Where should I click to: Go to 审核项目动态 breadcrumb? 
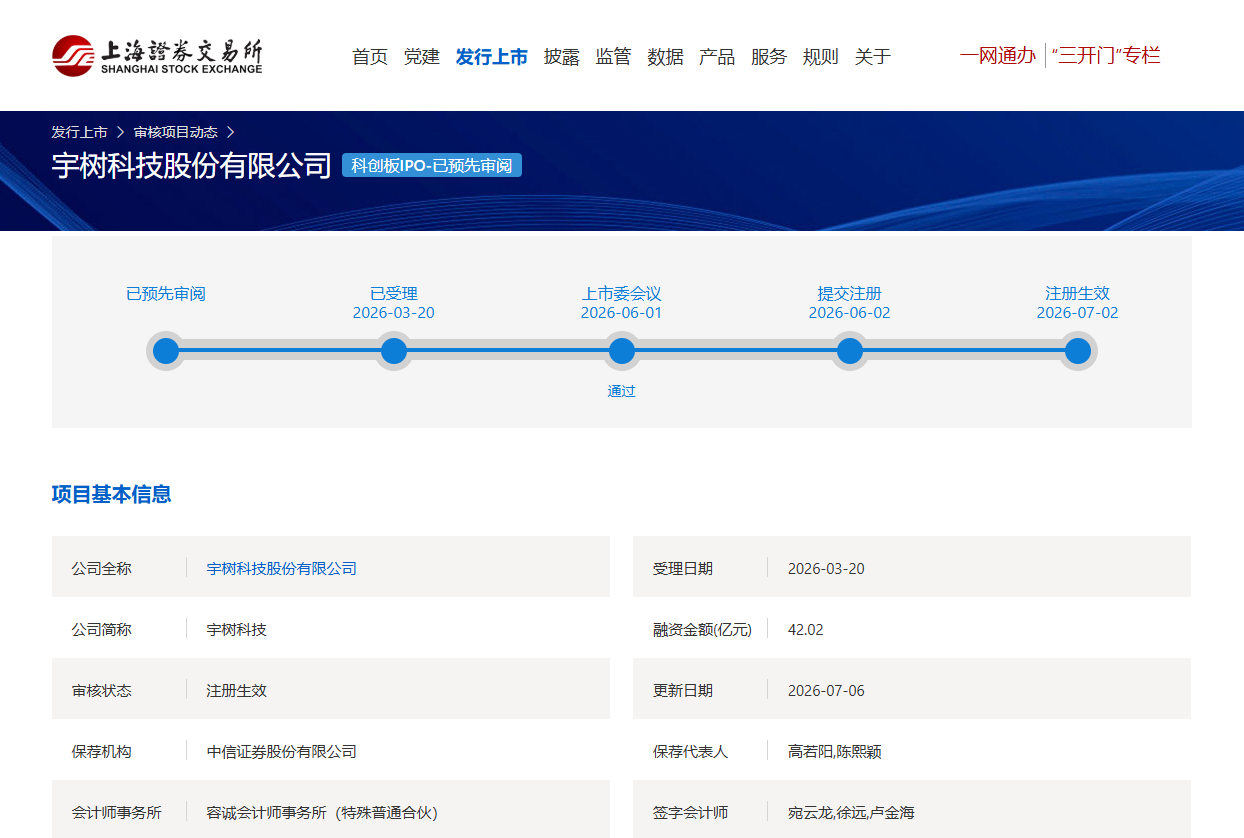pos(176,132)
